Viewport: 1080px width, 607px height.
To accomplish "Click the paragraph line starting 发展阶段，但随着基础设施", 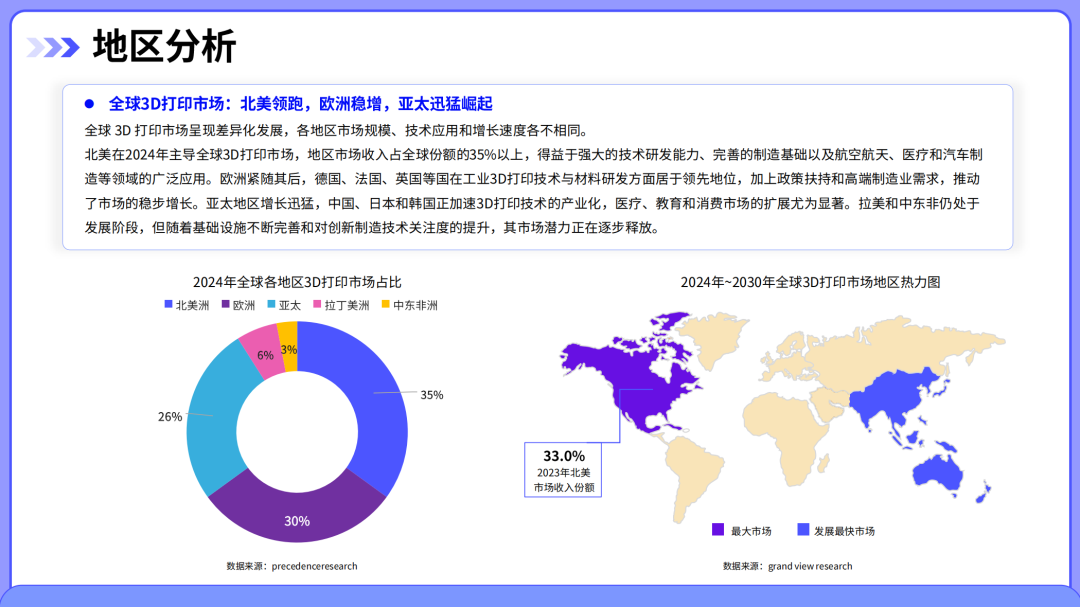I will (373, 227).
